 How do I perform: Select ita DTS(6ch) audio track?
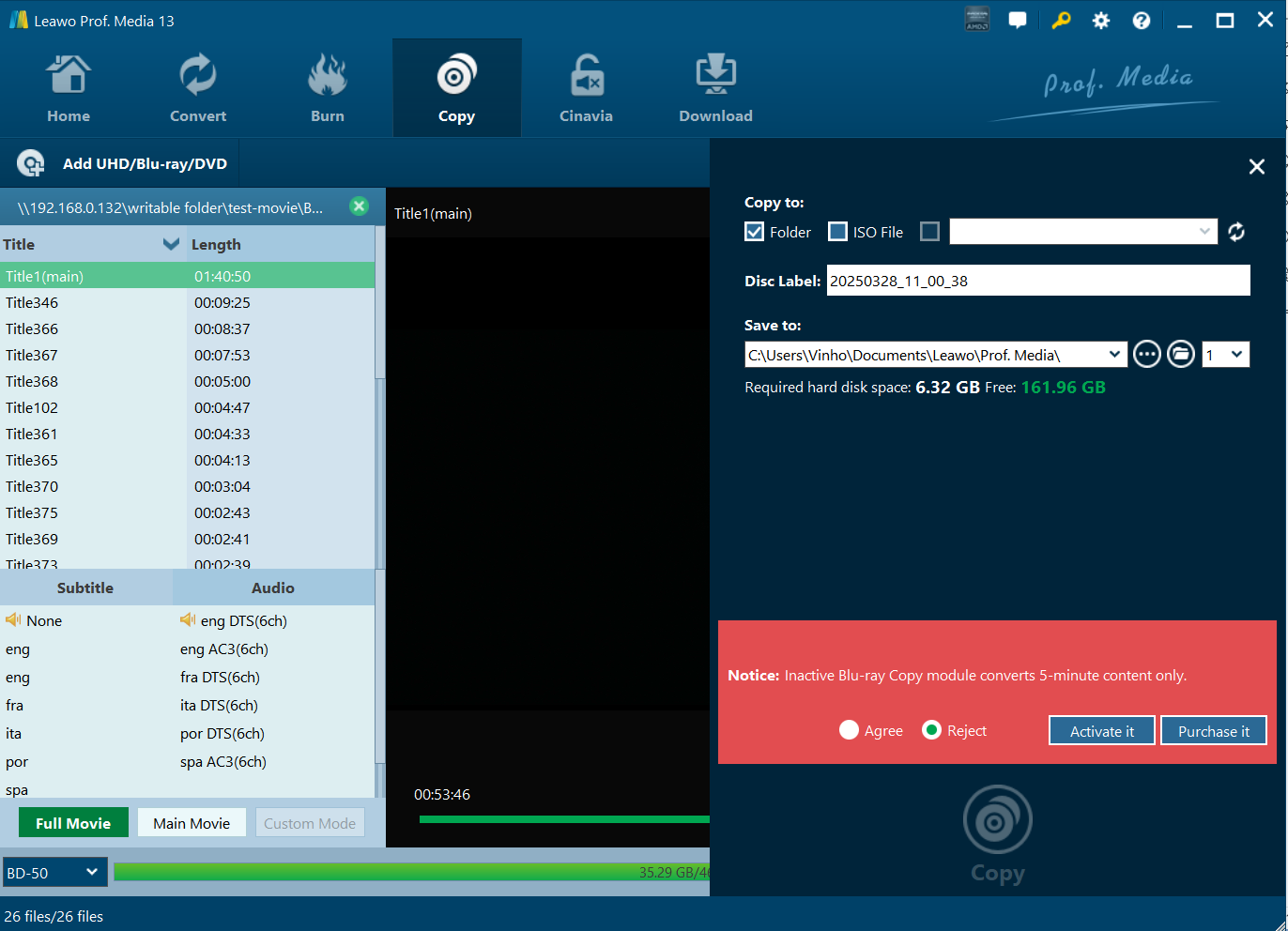pos(219,705)
